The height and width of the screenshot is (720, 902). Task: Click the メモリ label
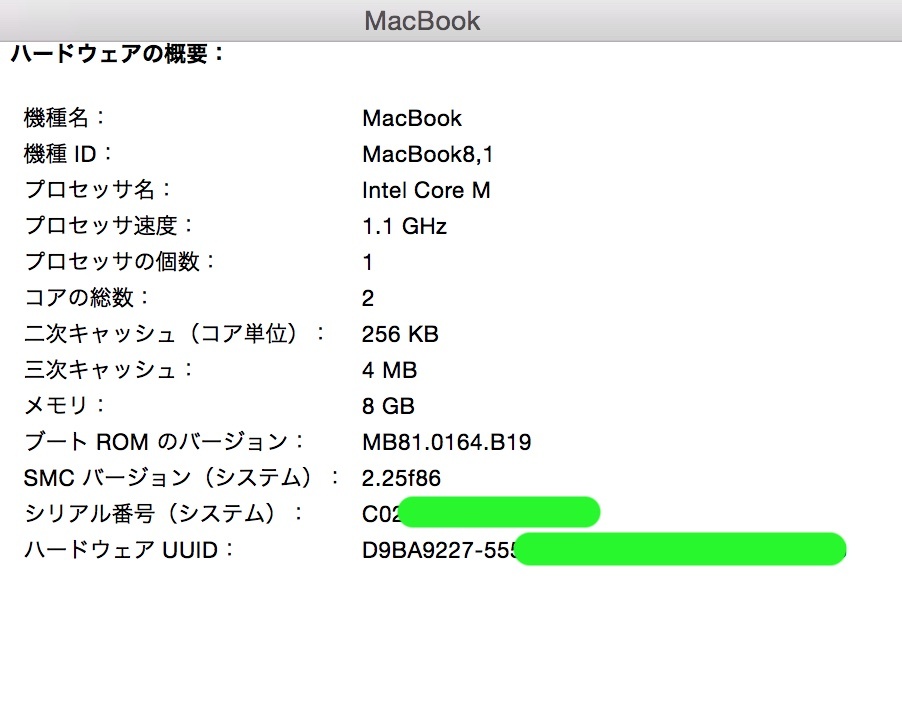point(65,405)
